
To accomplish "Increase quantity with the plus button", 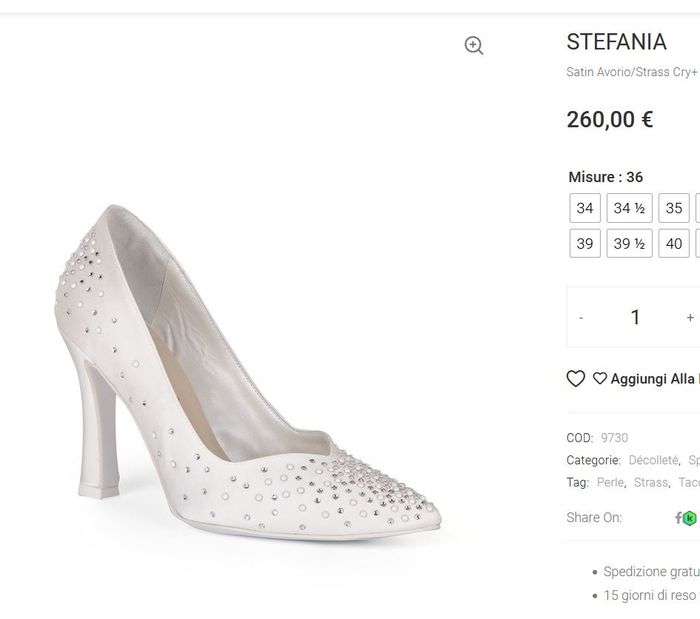I will [690, 317].
